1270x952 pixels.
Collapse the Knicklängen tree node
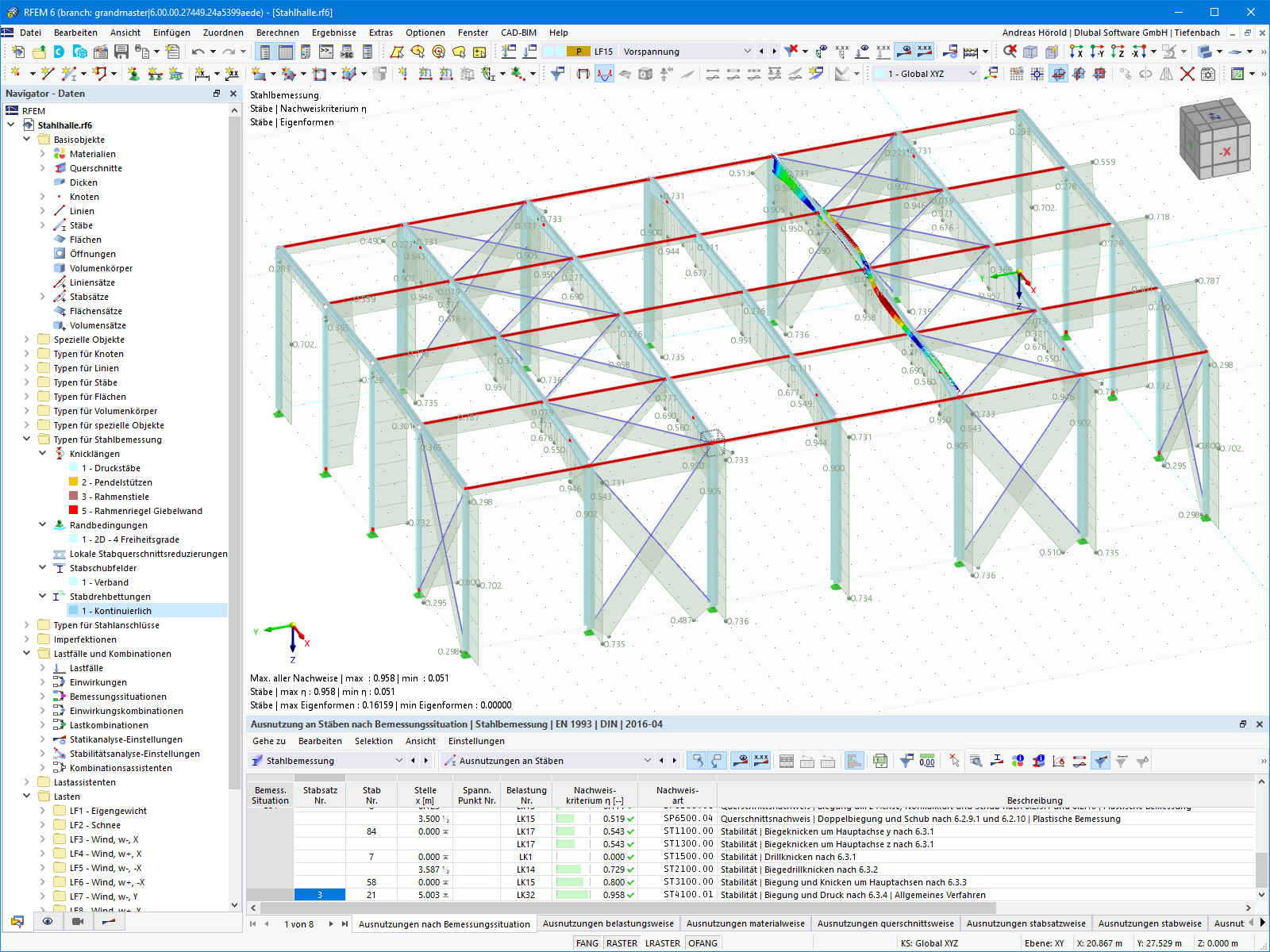(x=43, y=454)
